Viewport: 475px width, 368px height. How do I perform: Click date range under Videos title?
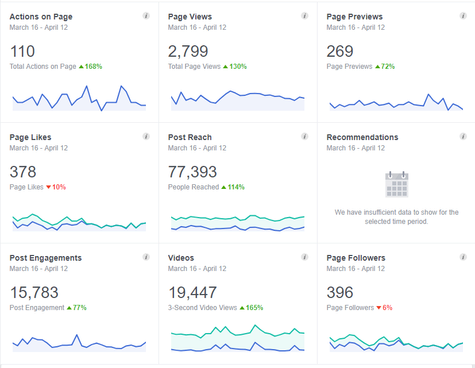[197, 268]
